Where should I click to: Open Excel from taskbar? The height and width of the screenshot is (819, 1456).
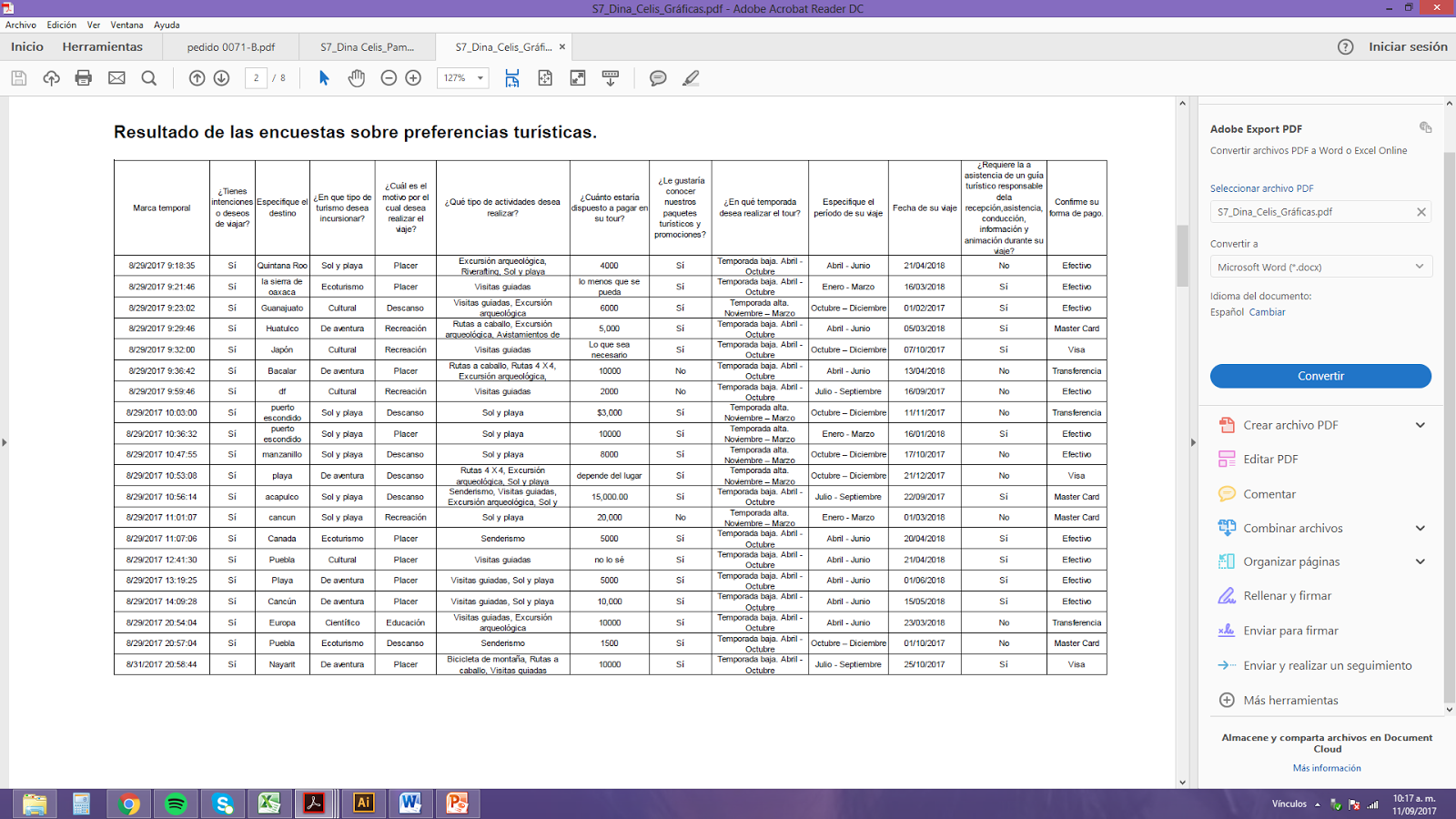click(x=269, y=804)
